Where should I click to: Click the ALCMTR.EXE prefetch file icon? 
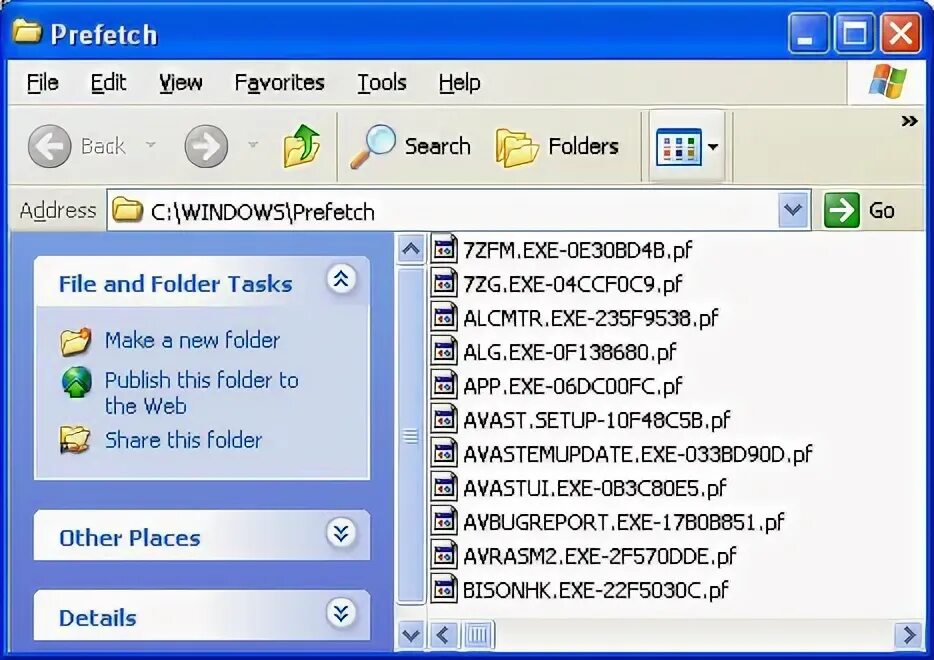coord(444,317)
